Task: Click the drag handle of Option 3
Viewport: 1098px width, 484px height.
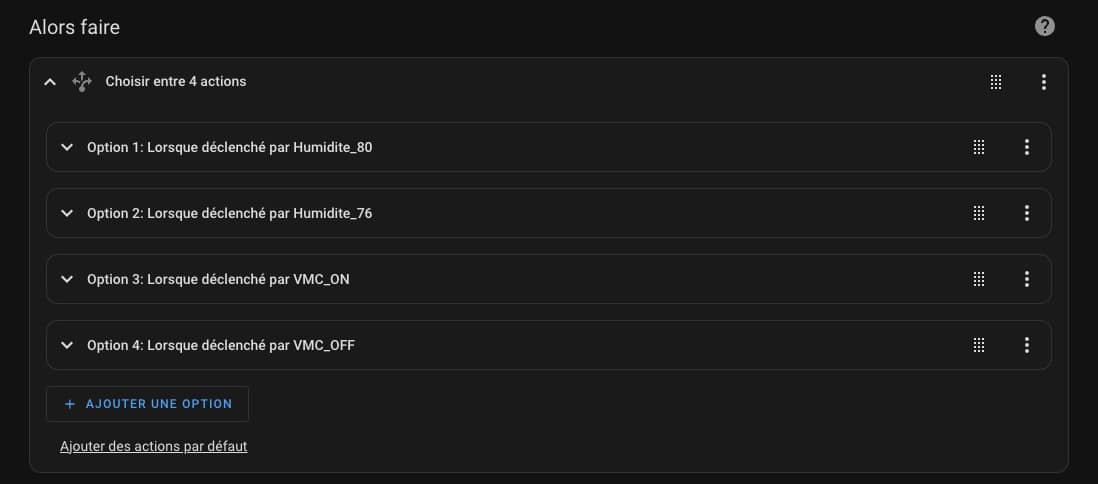Action: pyautogui.click(x=979, y=279)
